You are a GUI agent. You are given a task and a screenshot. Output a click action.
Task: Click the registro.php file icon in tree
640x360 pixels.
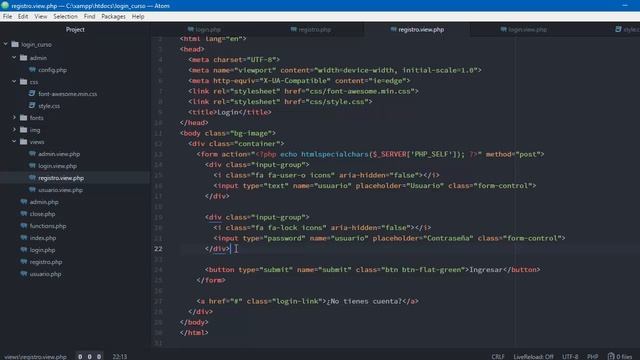24,262
